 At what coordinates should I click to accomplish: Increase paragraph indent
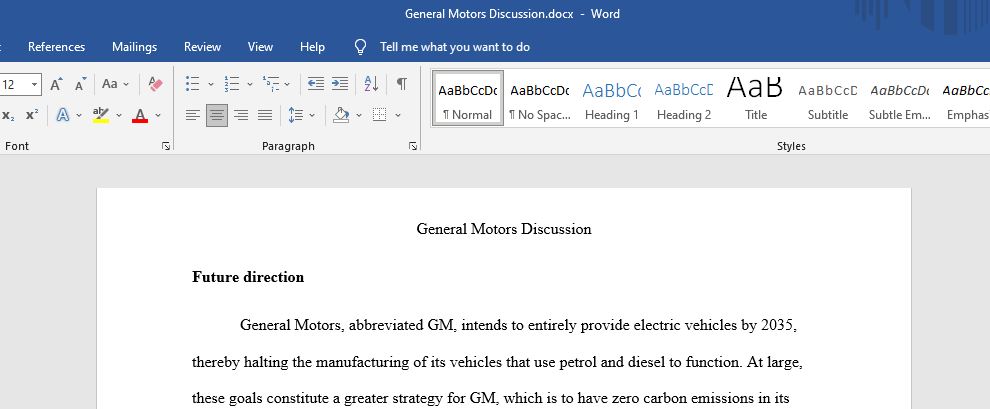coord(340,84)
